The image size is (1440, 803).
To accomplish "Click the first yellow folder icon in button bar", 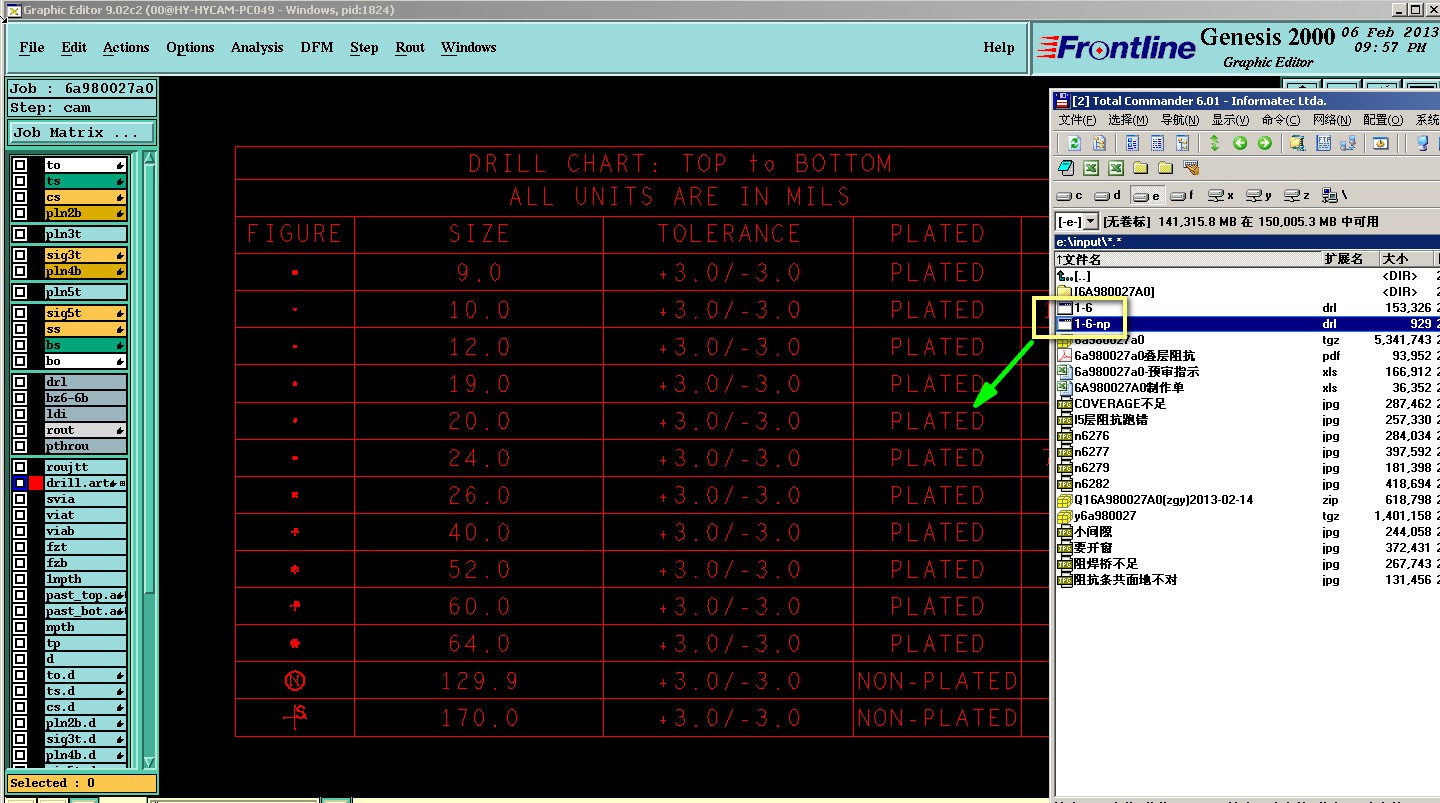I will 1140,168.
